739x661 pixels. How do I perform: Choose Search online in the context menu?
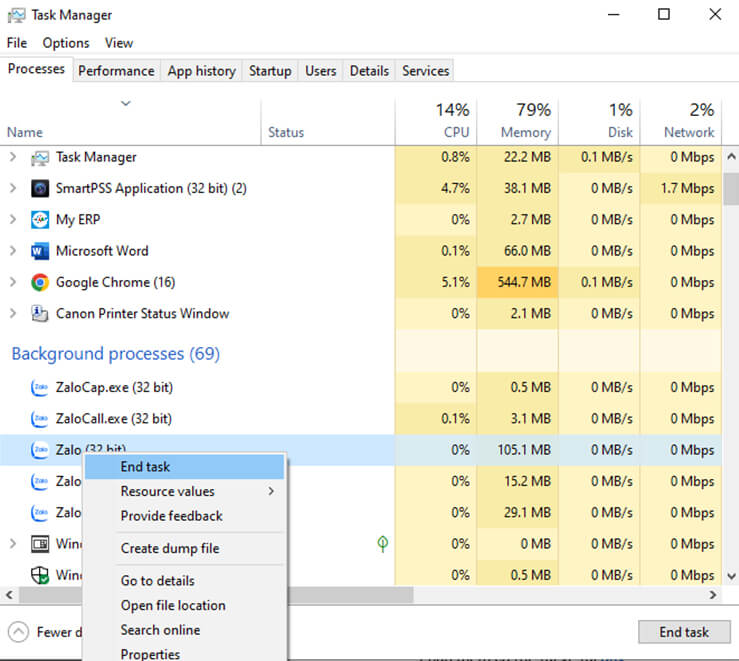tap(184, 630)
